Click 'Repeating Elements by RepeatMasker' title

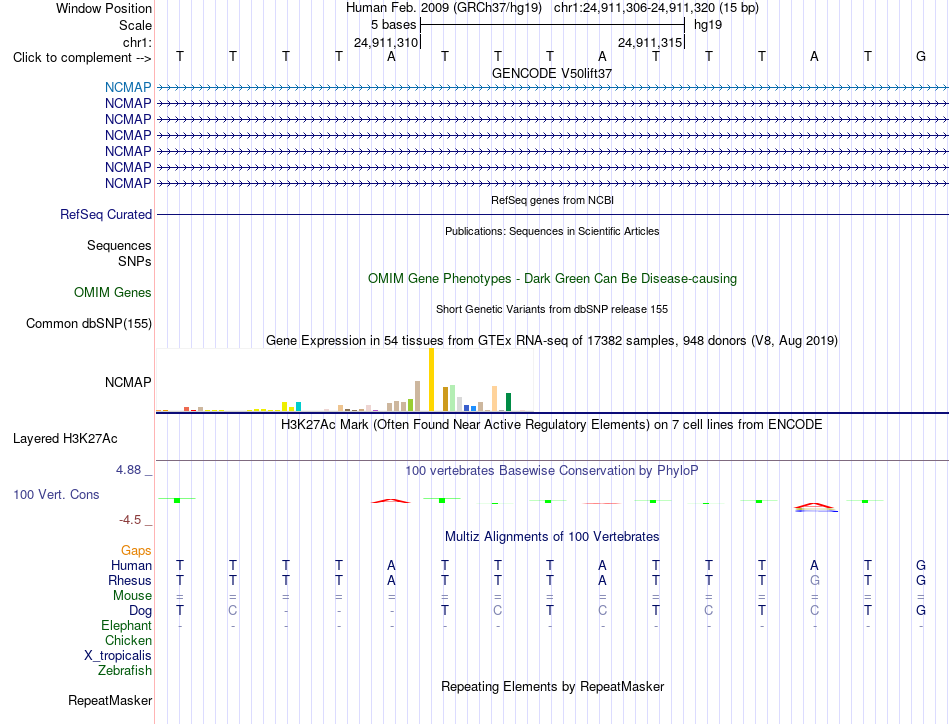(x=553, y=686)
